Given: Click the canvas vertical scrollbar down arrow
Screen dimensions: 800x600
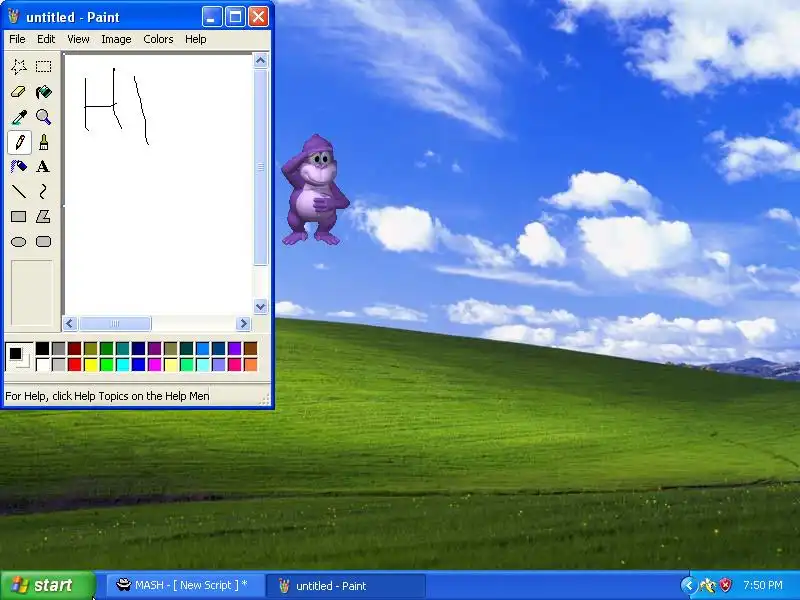Looking at the screenshot, I should click(261, 307).
